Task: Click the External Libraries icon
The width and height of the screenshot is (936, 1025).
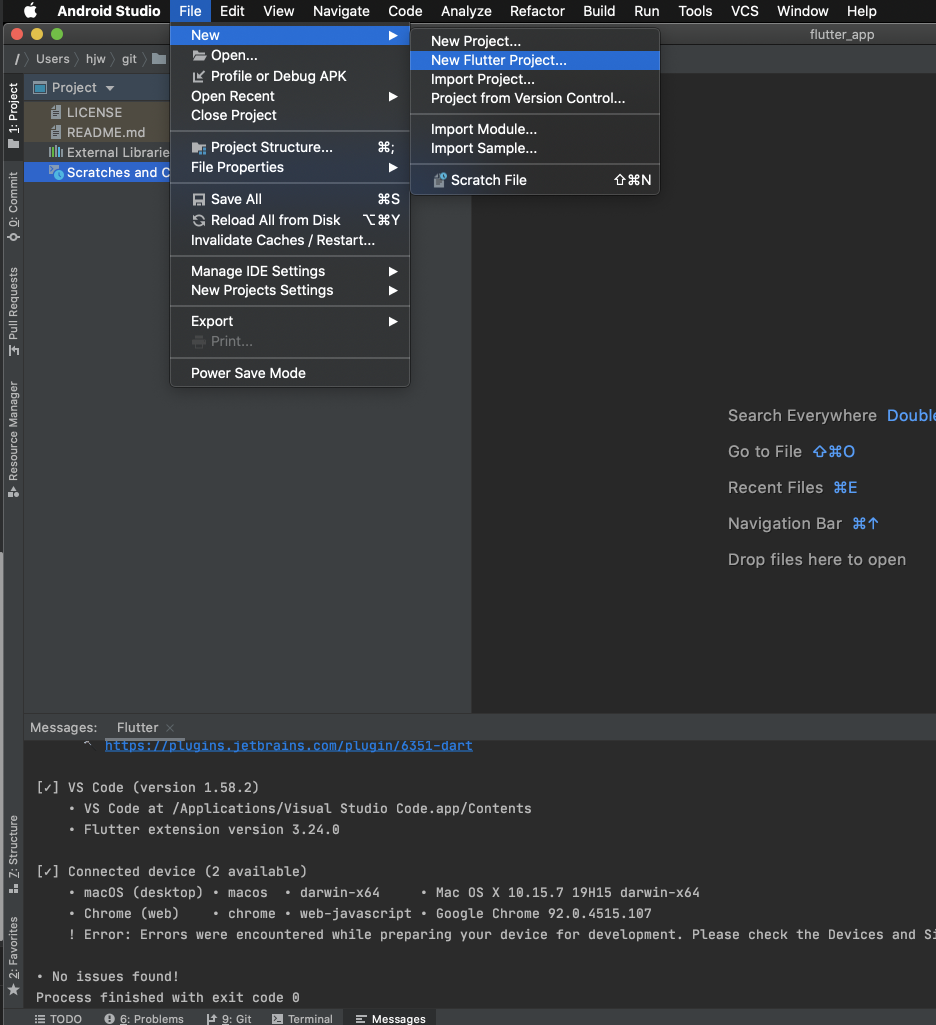Action: pyautogui.click(x=56, y=152)
